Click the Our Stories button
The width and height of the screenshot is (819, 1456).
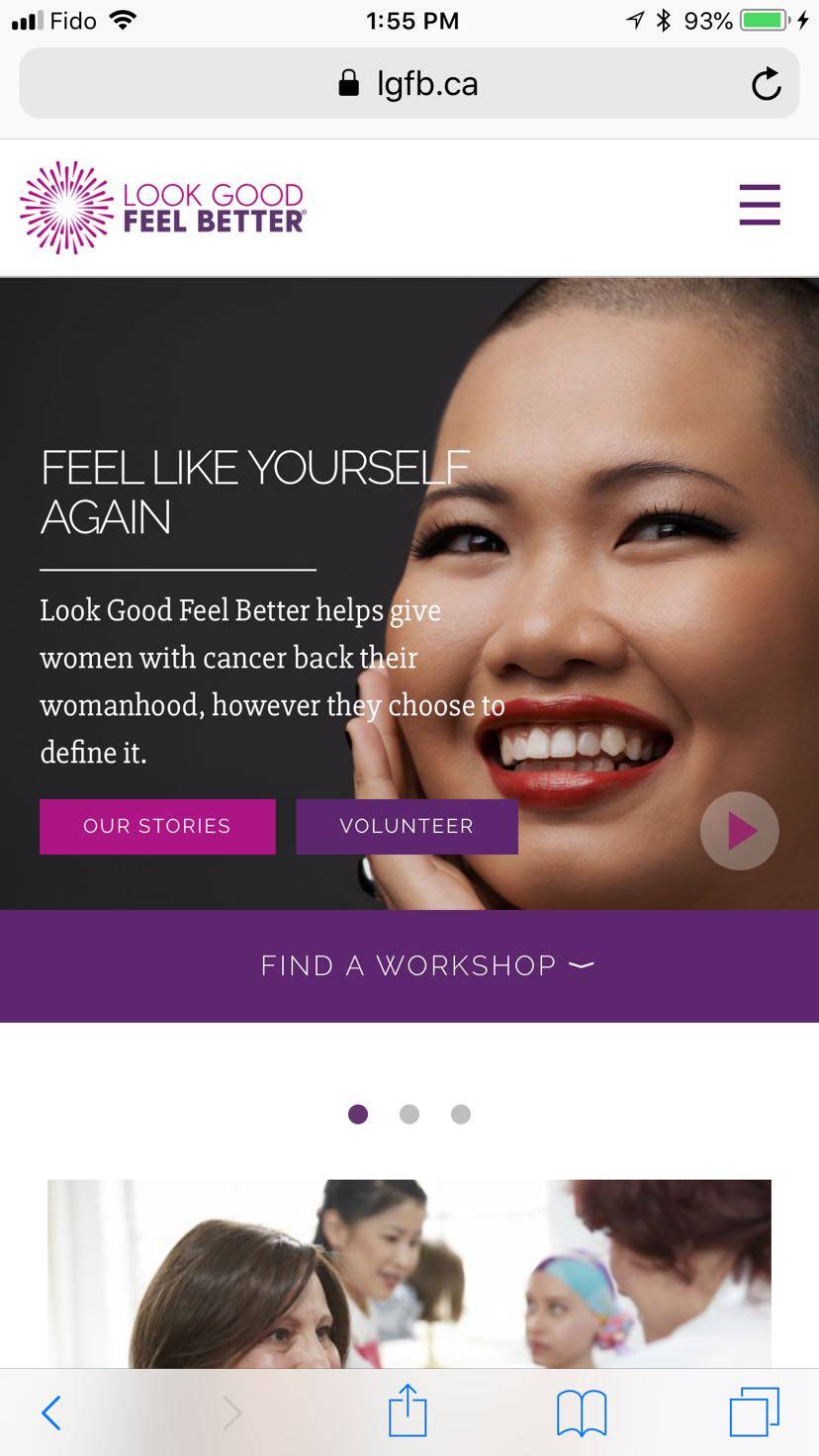157,827
